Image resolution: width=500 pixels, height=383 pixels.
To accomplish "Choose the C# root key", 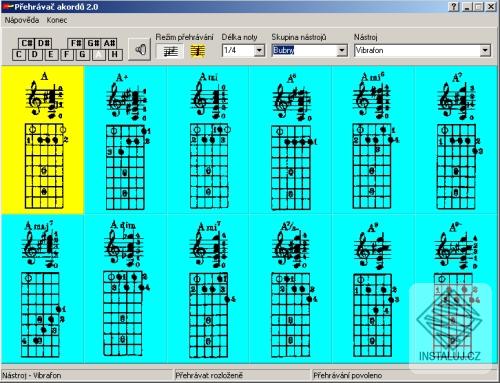I will pos(27,43).
